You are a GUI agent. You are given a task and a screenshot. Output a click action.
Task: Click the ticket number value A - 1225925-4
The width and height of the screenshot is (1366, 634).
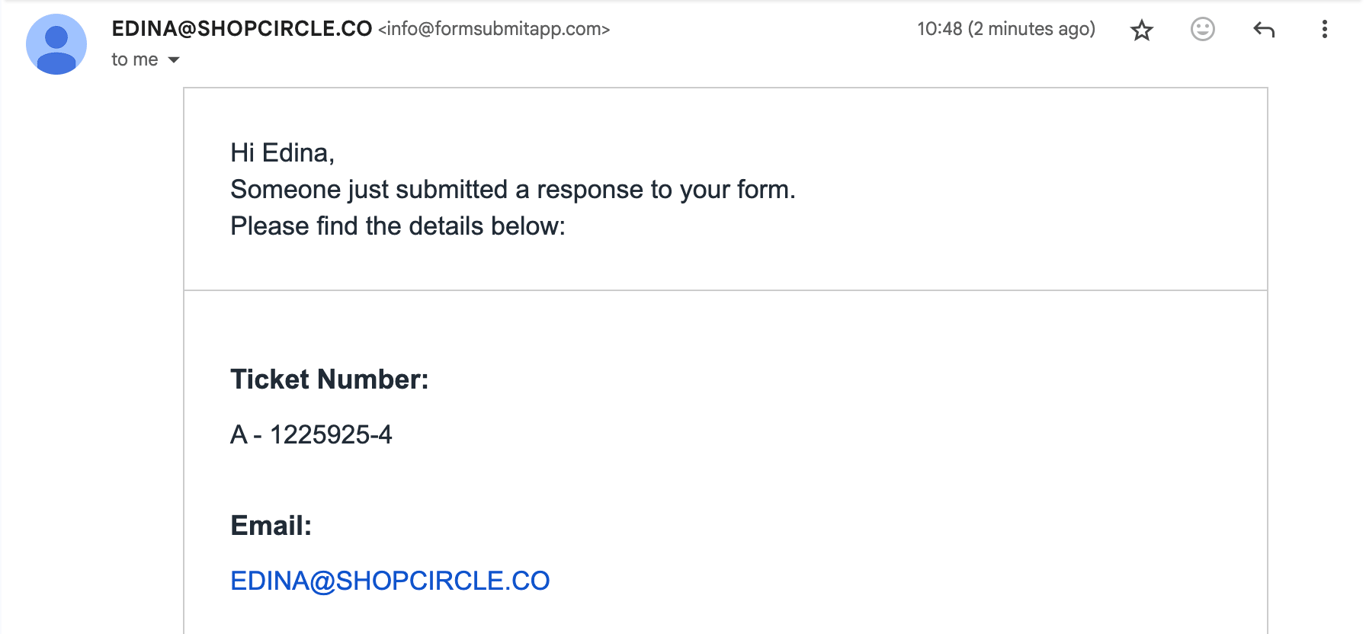tap(311, 435)
